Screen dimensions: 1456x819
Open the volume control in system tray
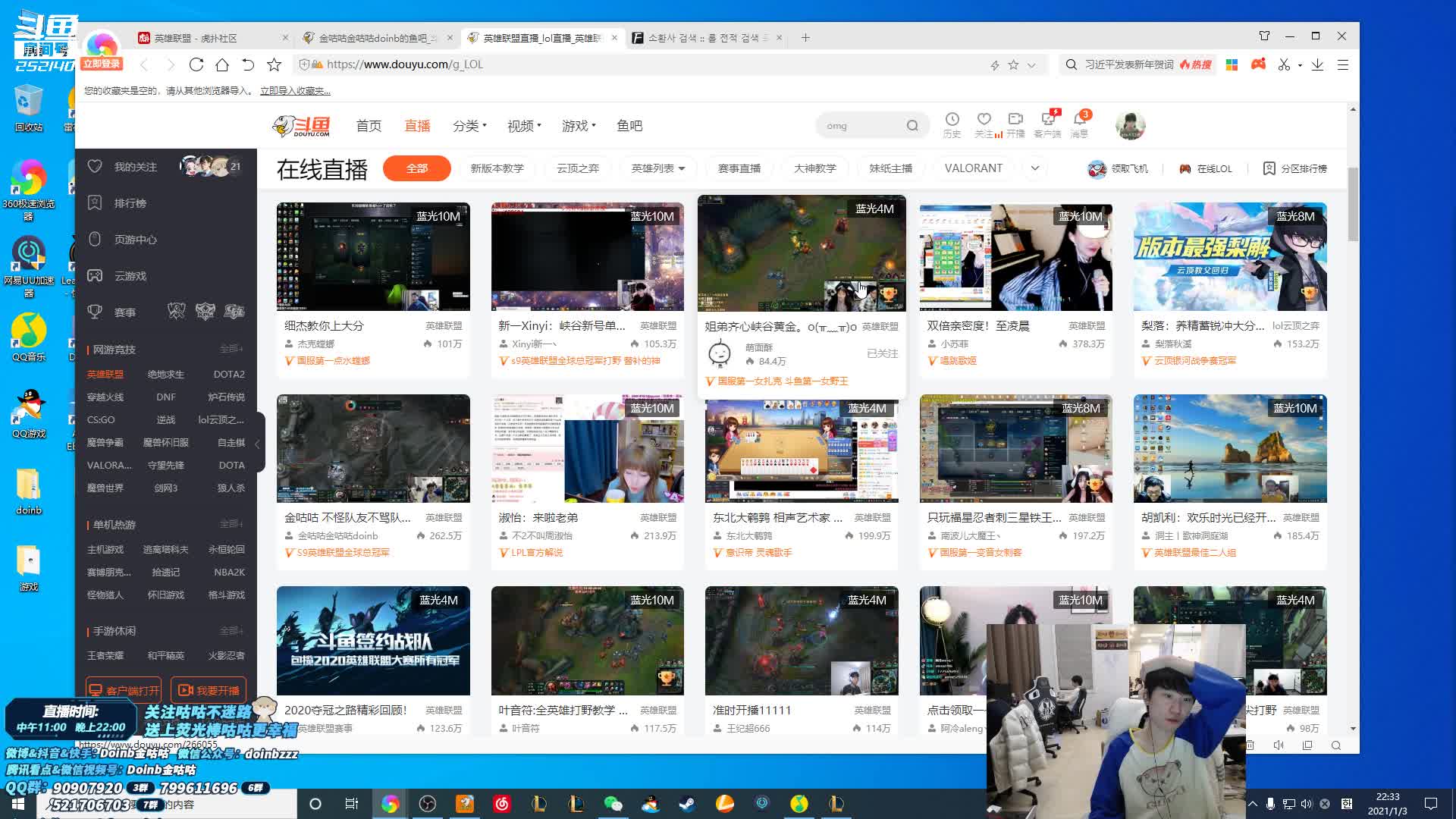coord(1306,804)
